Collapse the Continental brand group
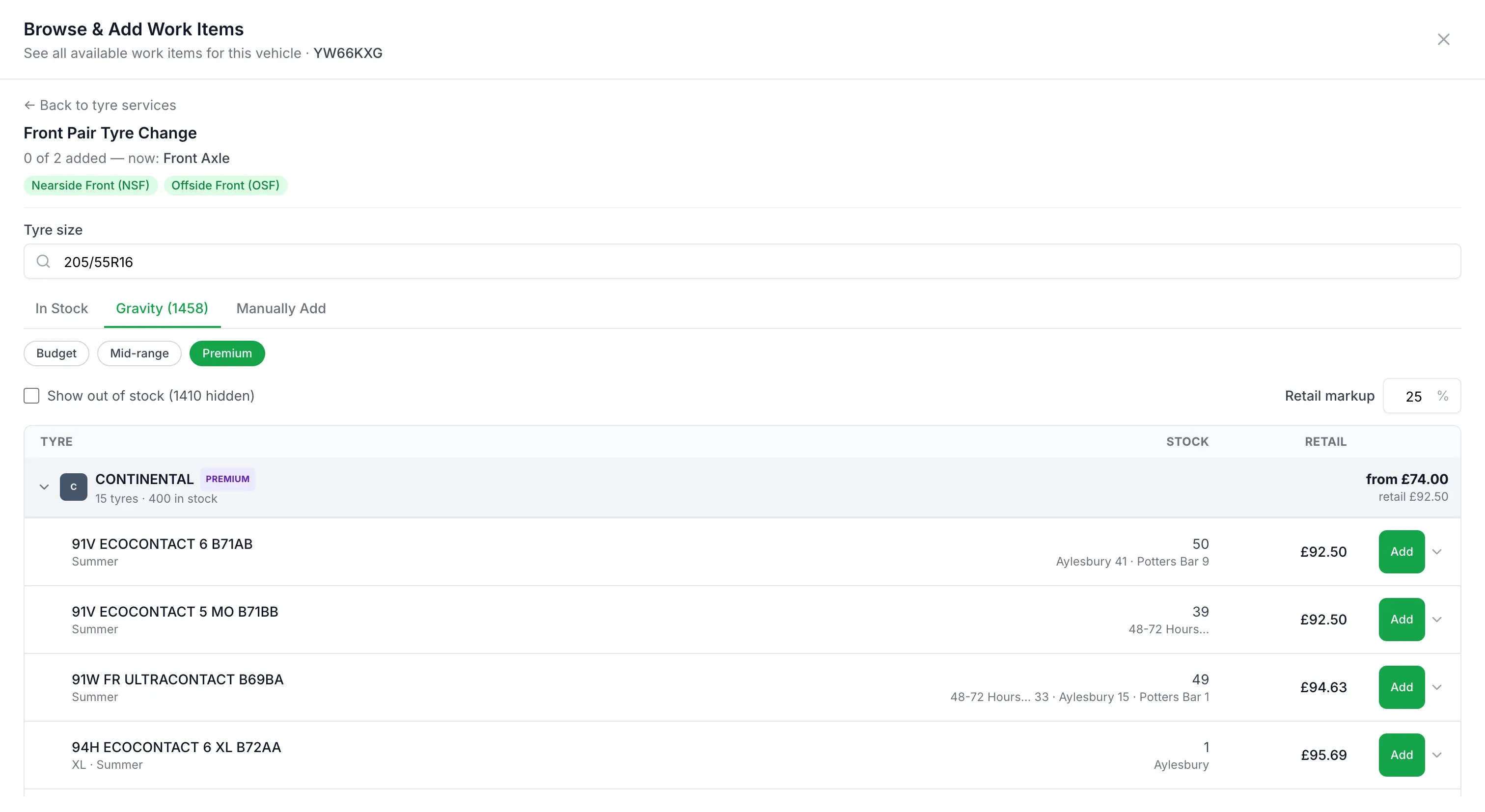 point(44,487)
